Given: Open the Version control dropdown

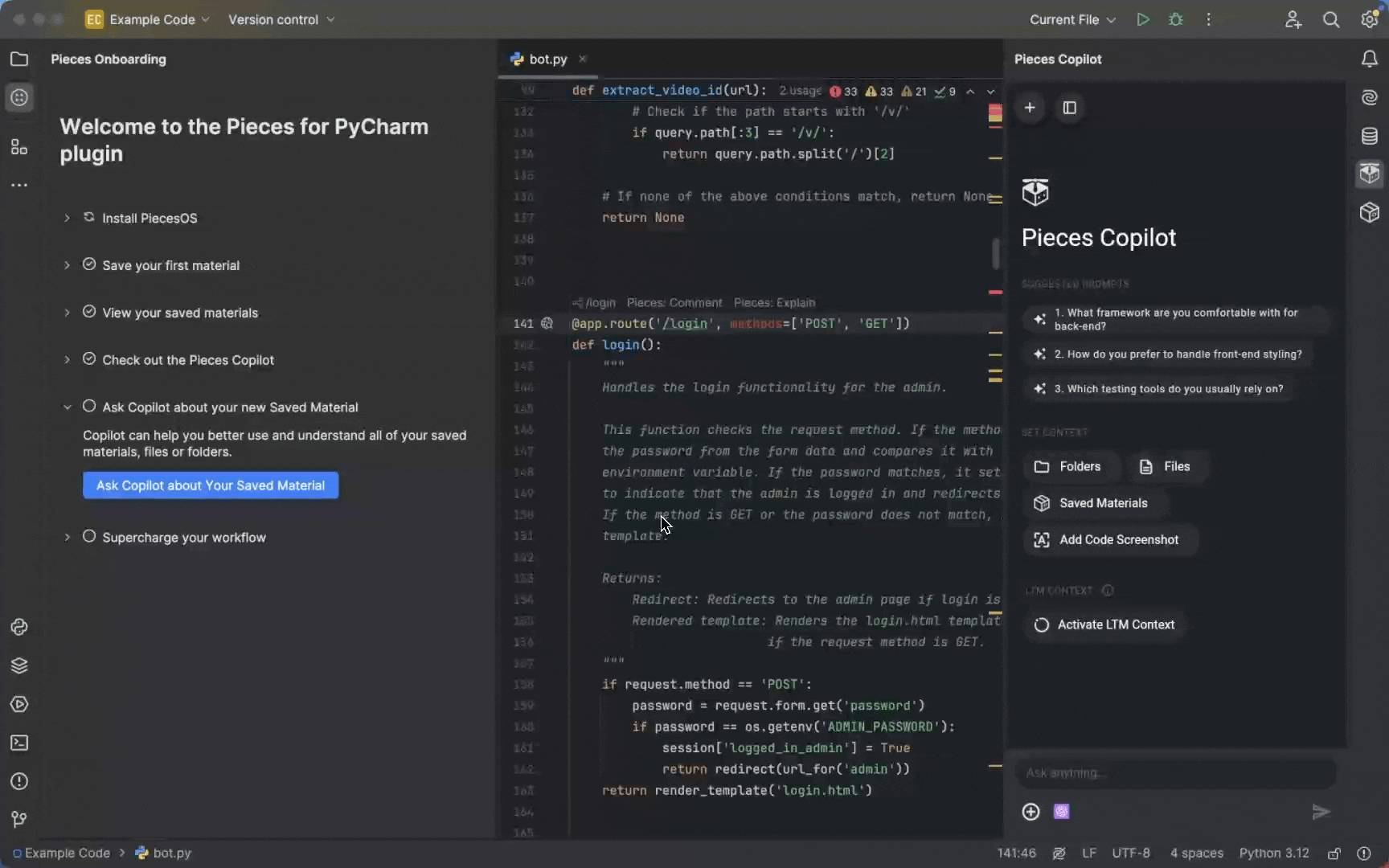Looking at the screenshot, I should coord(281,19).
